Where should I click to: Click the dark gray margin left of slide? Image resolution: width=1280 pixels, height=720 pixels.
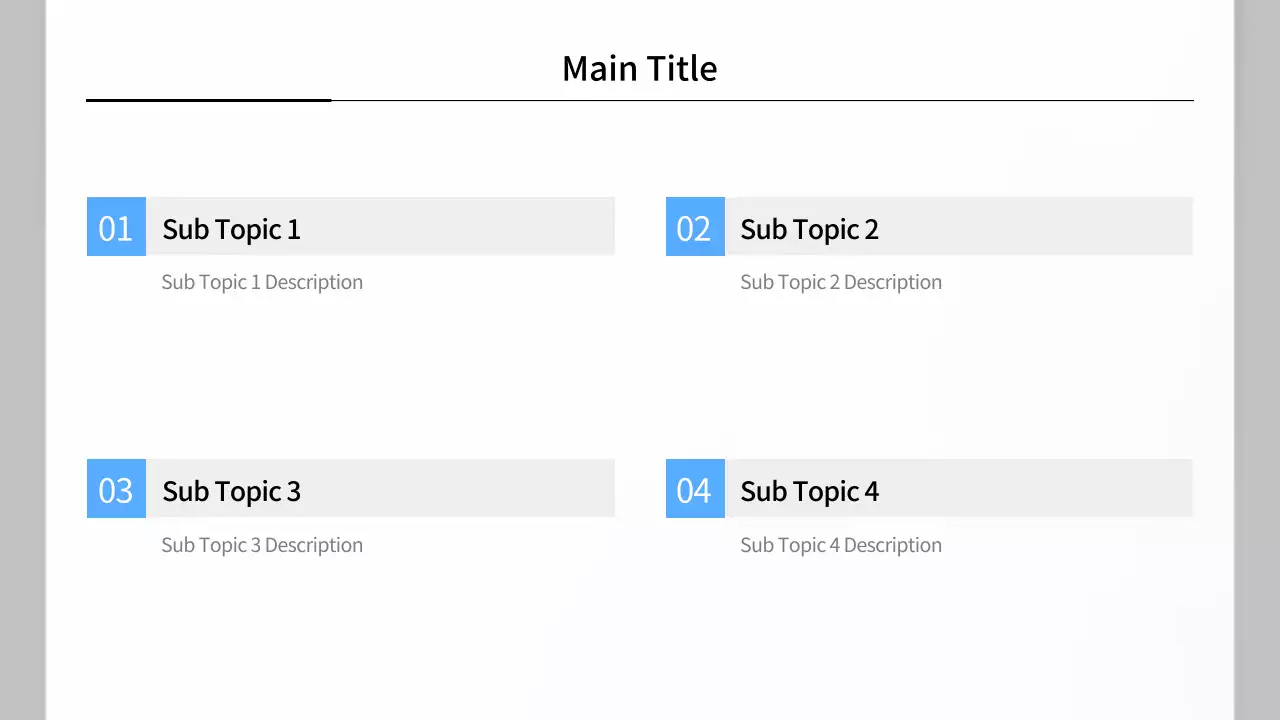point(22,360)
